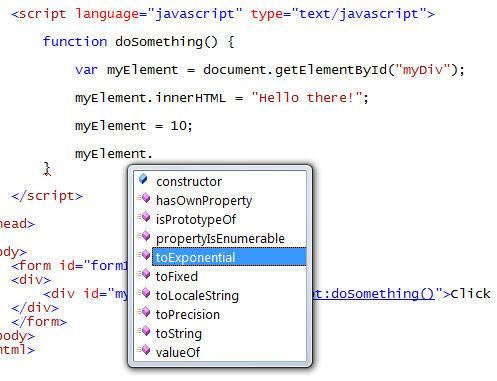The height and width of the screenshot is (381, 497).
Task: Click the method icon beside toPrecision
Action: [144, 312]
